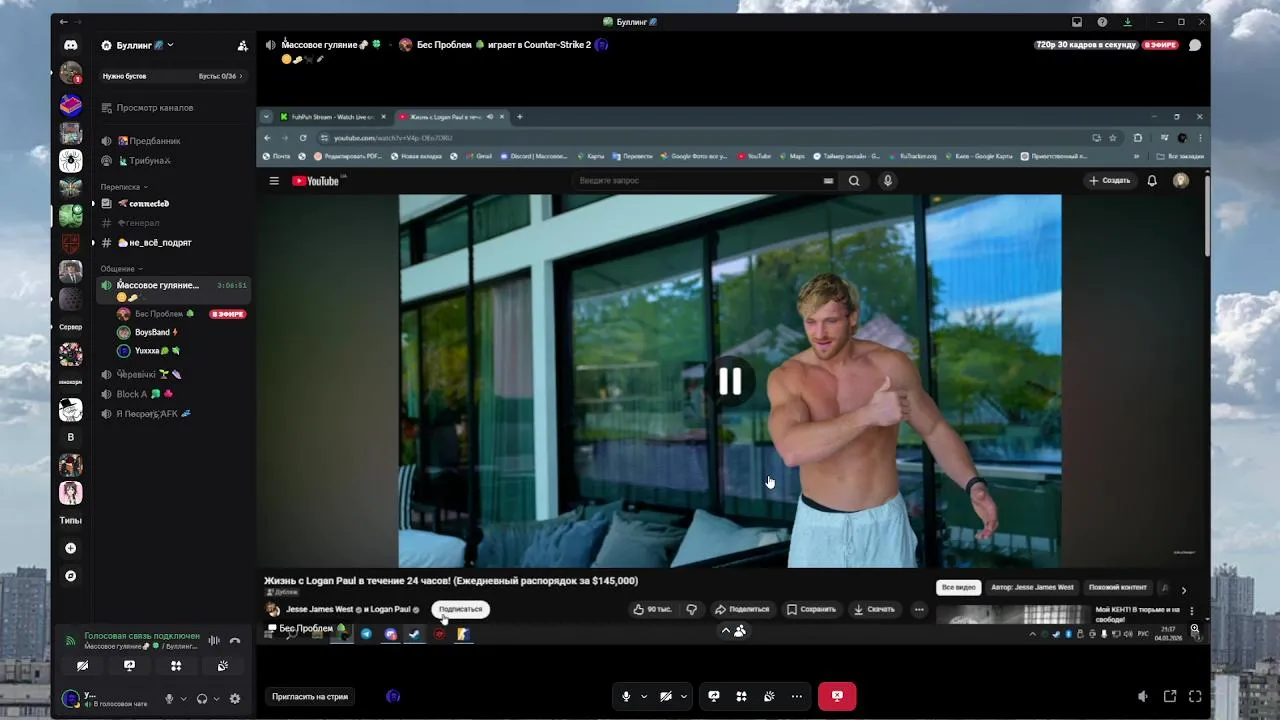Click Discord update download icon

[x=1127, y=22]
